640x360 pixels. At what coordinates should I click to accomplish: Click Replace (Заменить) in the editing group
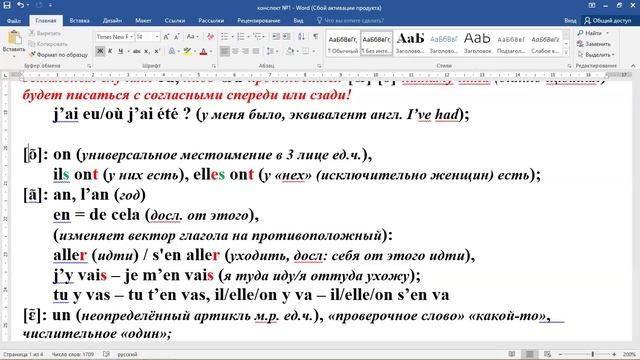pos(594,44)
